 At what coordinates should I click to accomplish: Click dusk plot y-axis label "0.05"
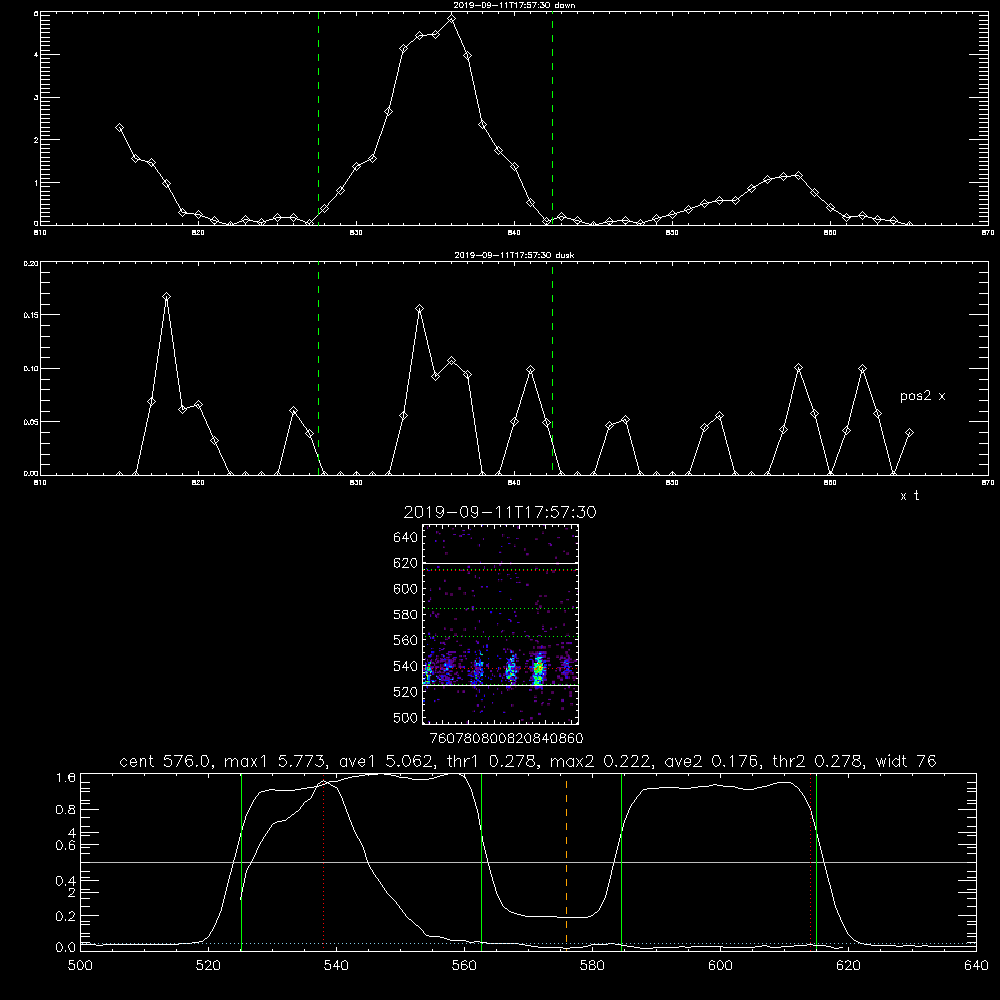click(31, 422)
